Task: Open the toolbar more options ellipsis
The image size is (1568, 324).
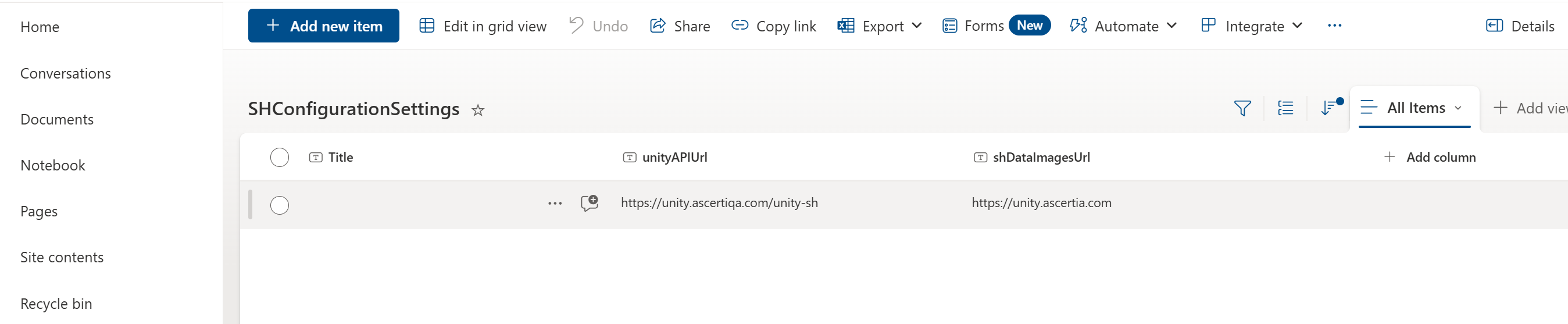Action: pos(1334,26)
